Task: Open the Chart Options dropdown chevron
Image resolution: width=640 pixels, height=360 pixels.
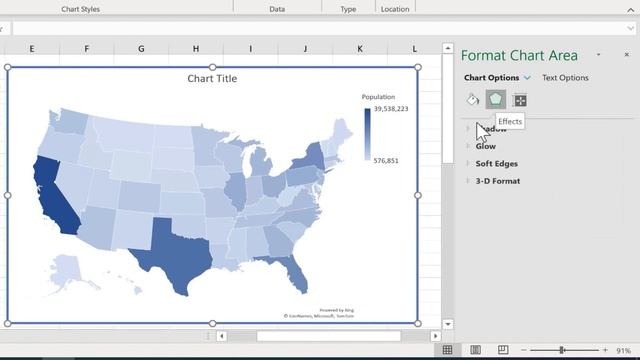Action: (x=527, y=78)
